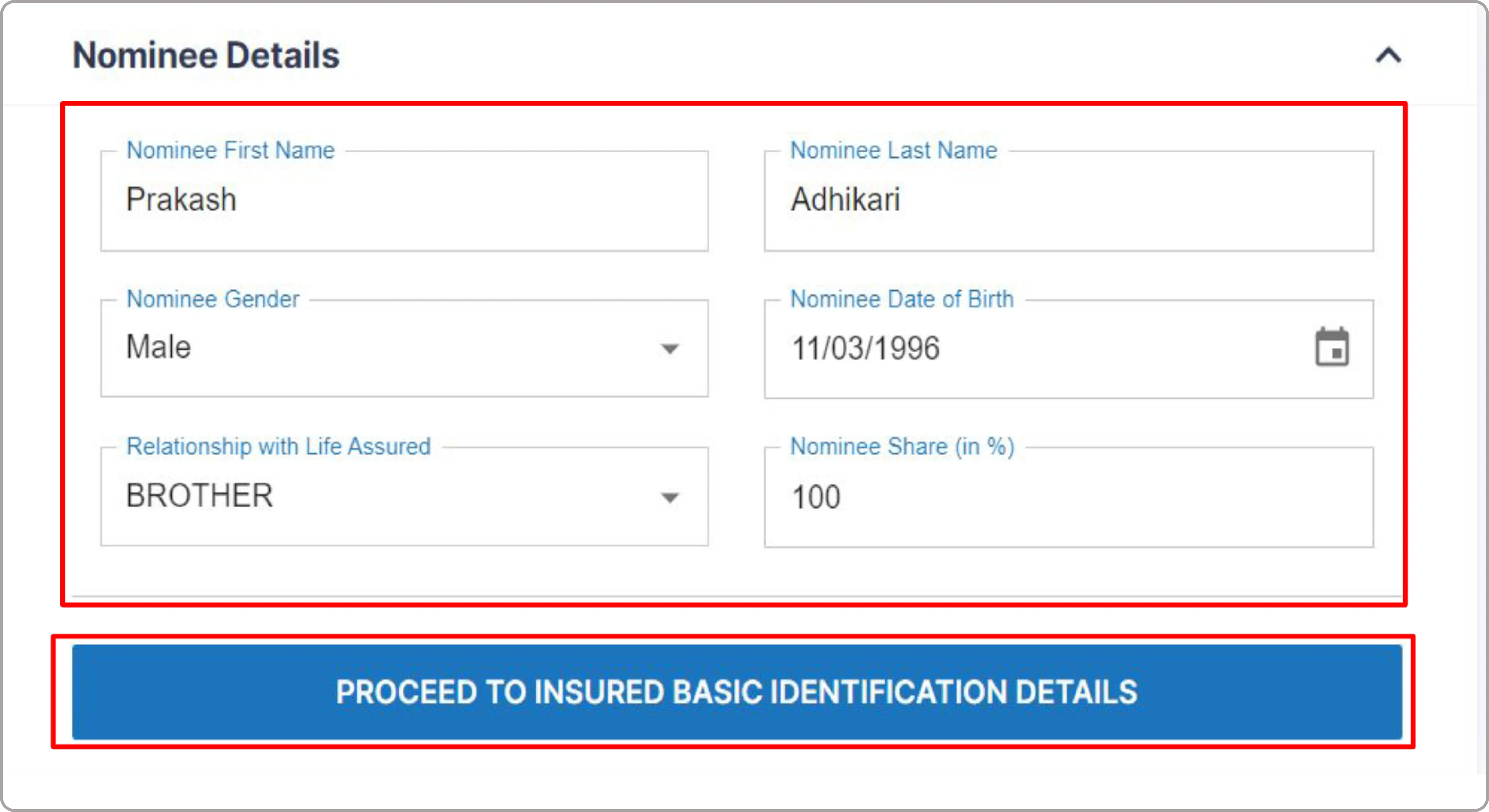This screenshot has width=1489, height=812.
Task: Open the calendar picker for date of birth
Action: point(1332,347)
